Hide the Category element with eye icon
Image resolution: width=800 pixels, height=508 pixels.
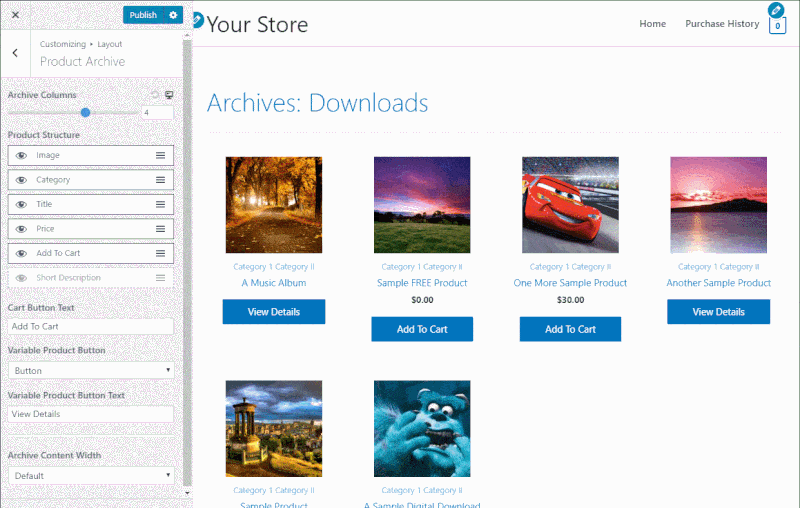21,180
